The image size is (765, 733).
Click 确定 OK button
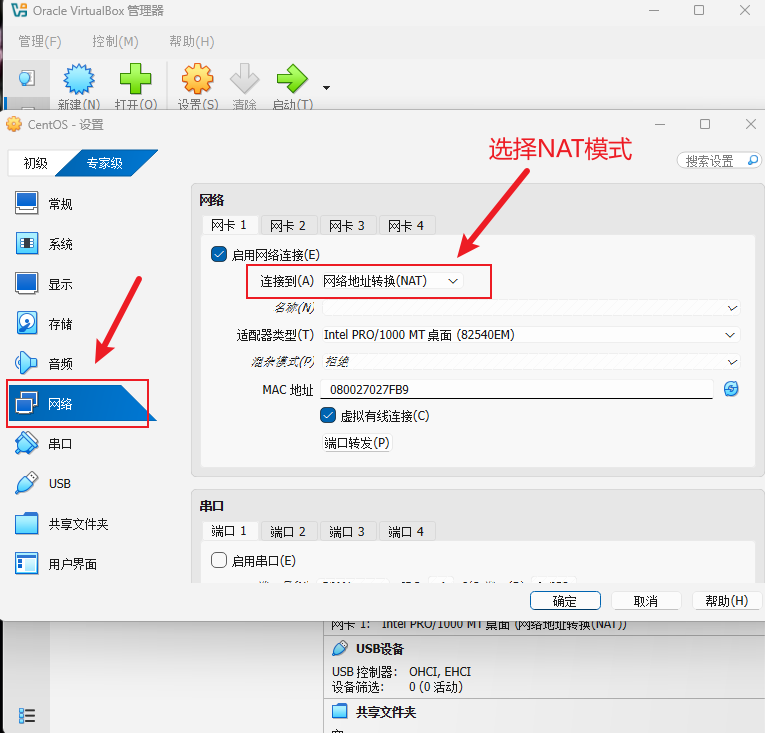coord(565,601)
